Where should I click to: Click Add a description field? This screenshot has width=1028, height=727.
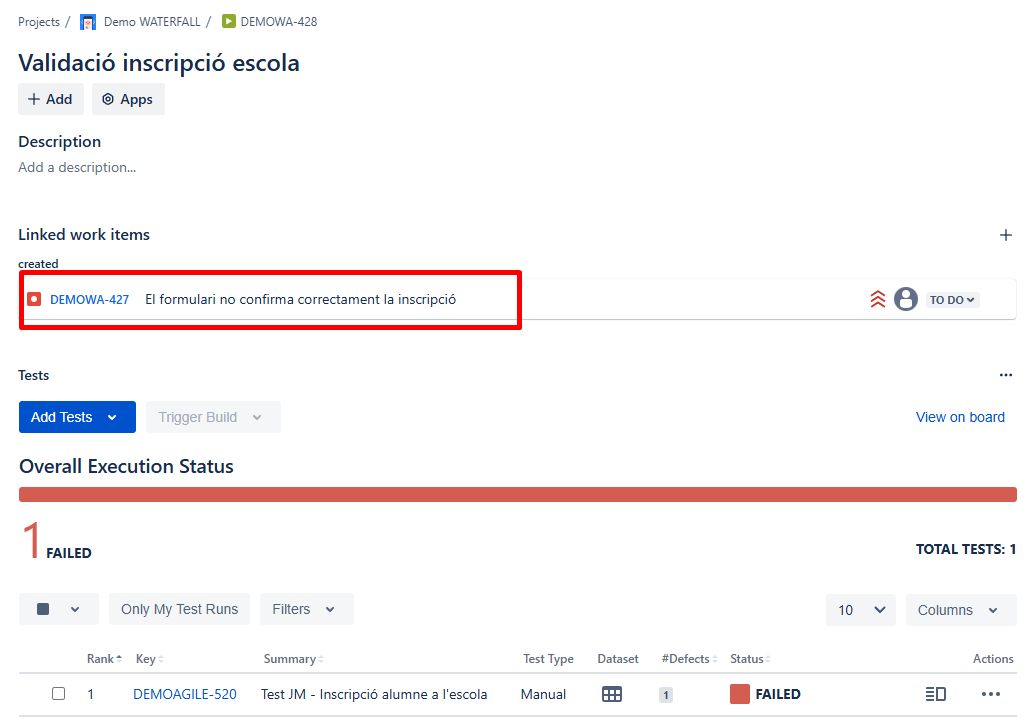click(x=77, y=167)
